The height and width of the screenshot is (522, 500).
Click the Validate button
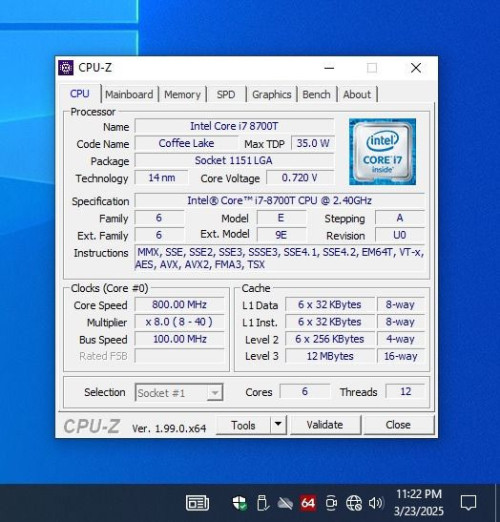pyautogui.click(x=325, y=425)
